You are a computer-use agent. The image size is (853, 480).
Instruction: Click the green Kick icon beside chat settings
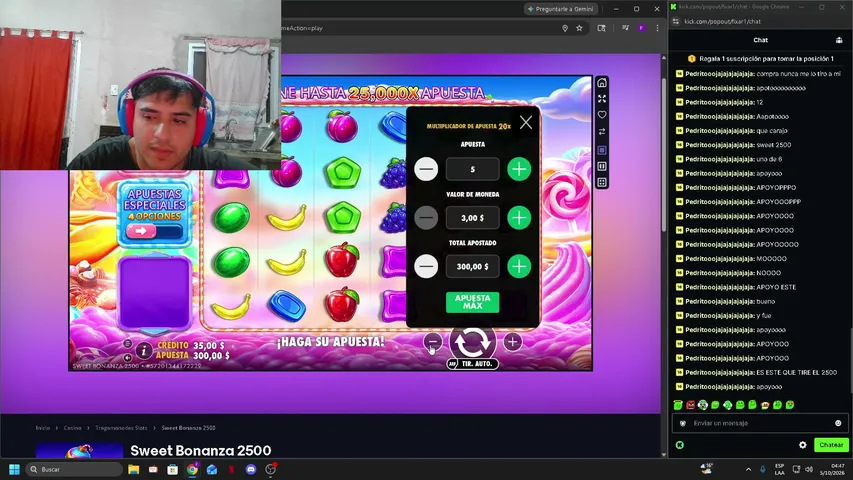tap(679, 445)
